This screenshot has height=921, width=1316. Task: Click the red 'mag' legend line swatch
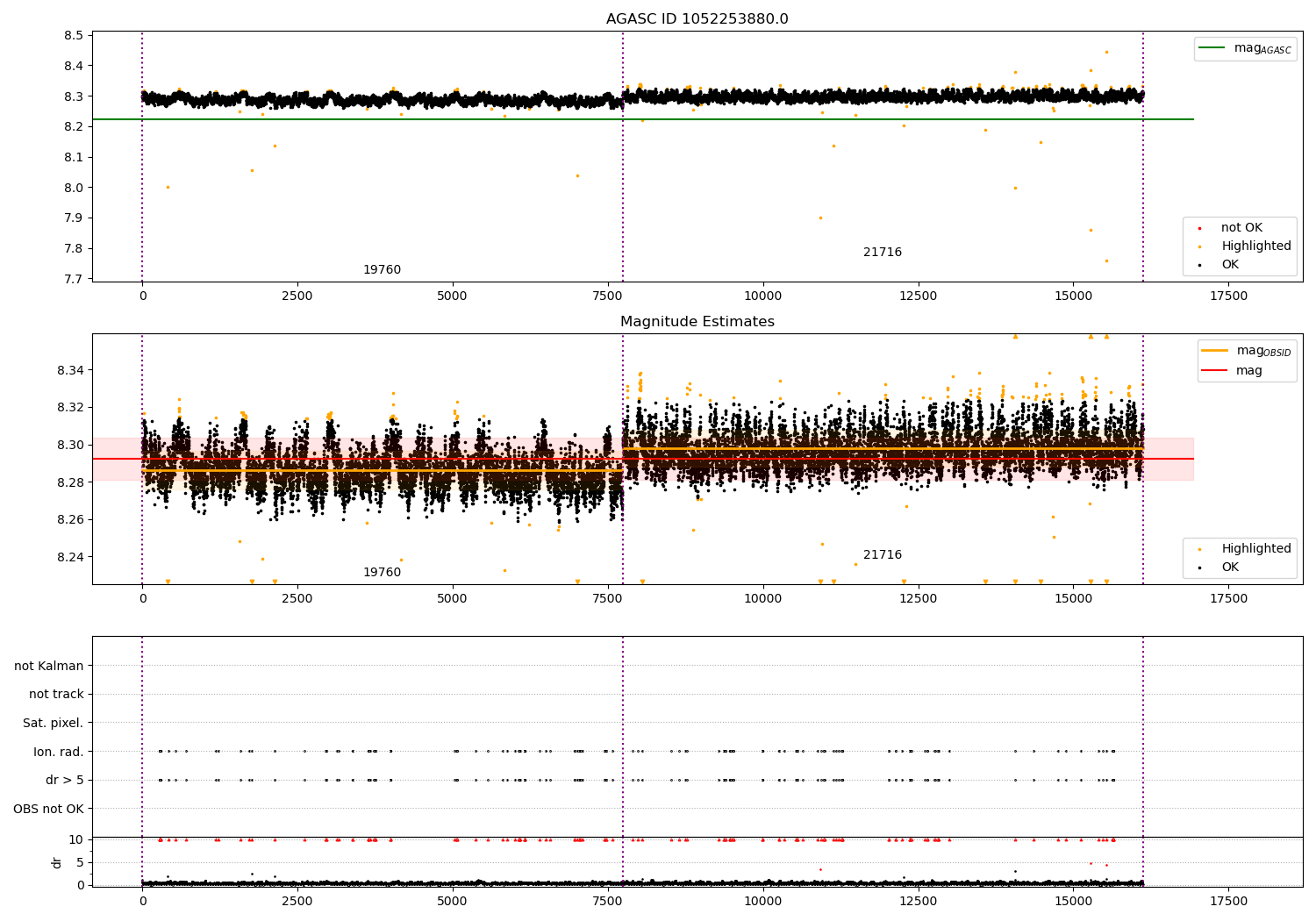[x=1214, y=370]
